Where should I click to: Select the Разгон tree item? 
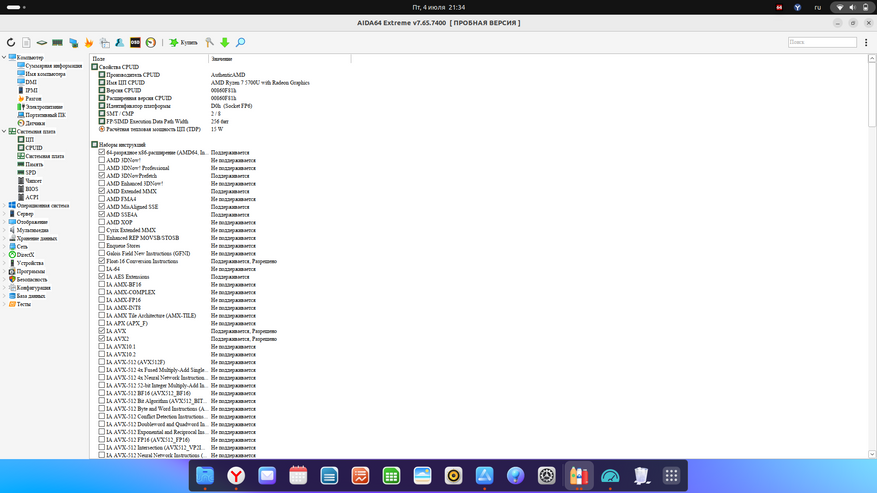33,98
